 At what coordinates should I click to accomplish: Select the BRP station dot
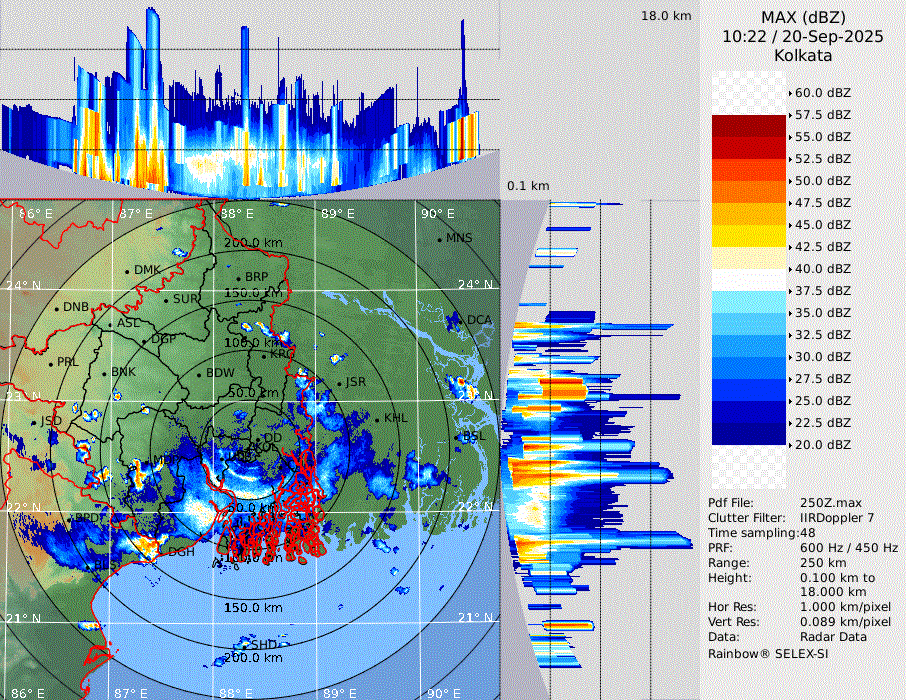[x=238, y=278]
